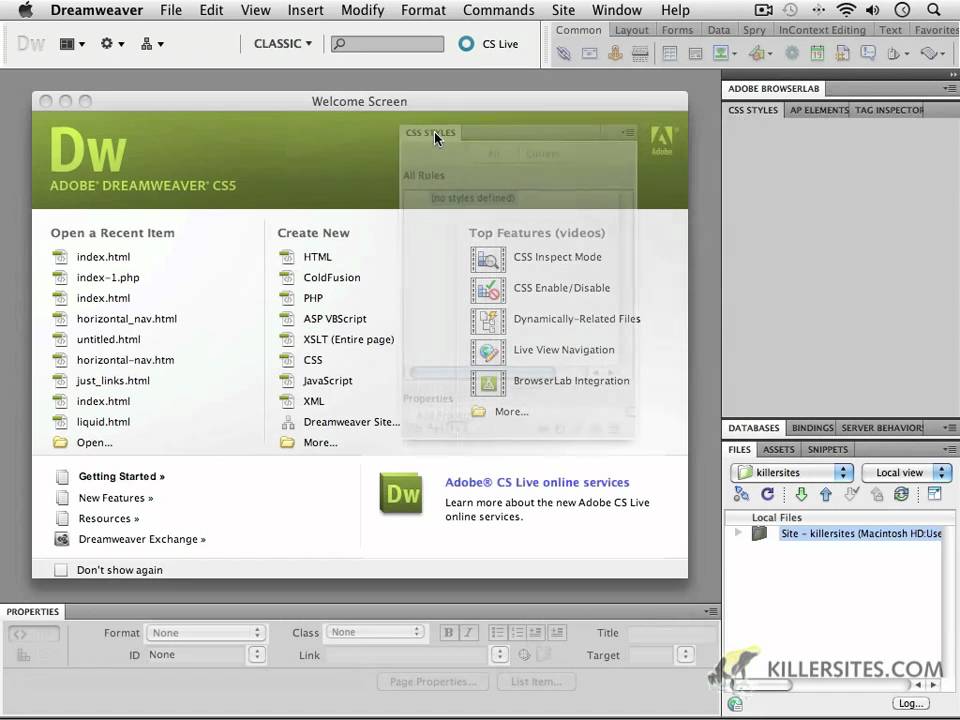Viewport: 960px width, 720px height.
Task: Toggle Ordered List formatting
Action: (x=517, y=632)
